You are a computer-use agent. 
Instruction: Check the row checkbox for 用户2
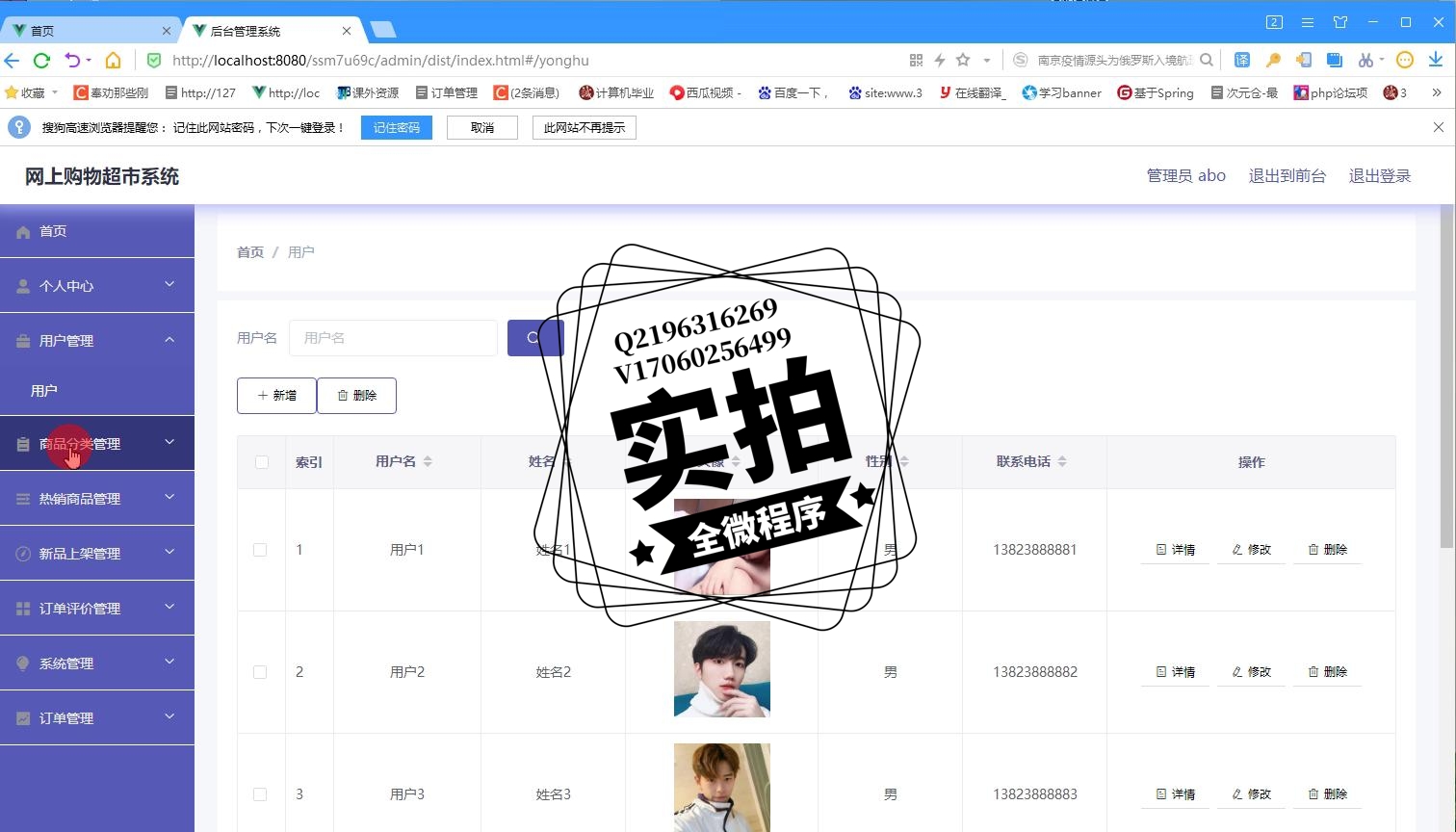click(x=260, y=672)
